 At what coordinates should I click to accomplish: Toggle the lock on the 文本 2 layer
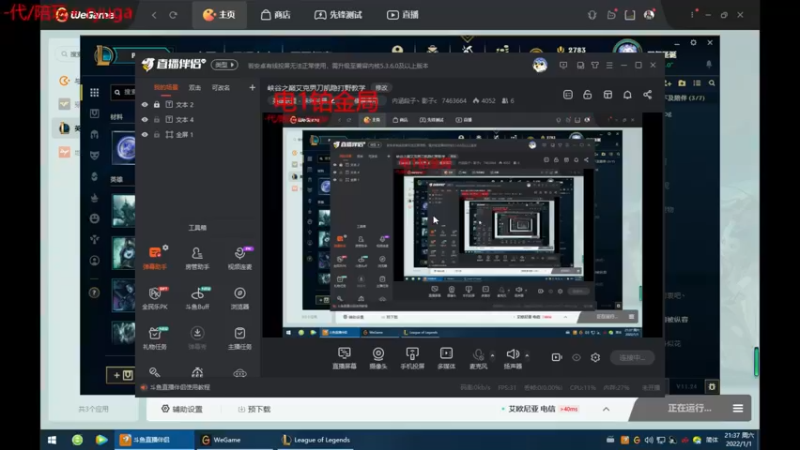[x=157, y=105]
